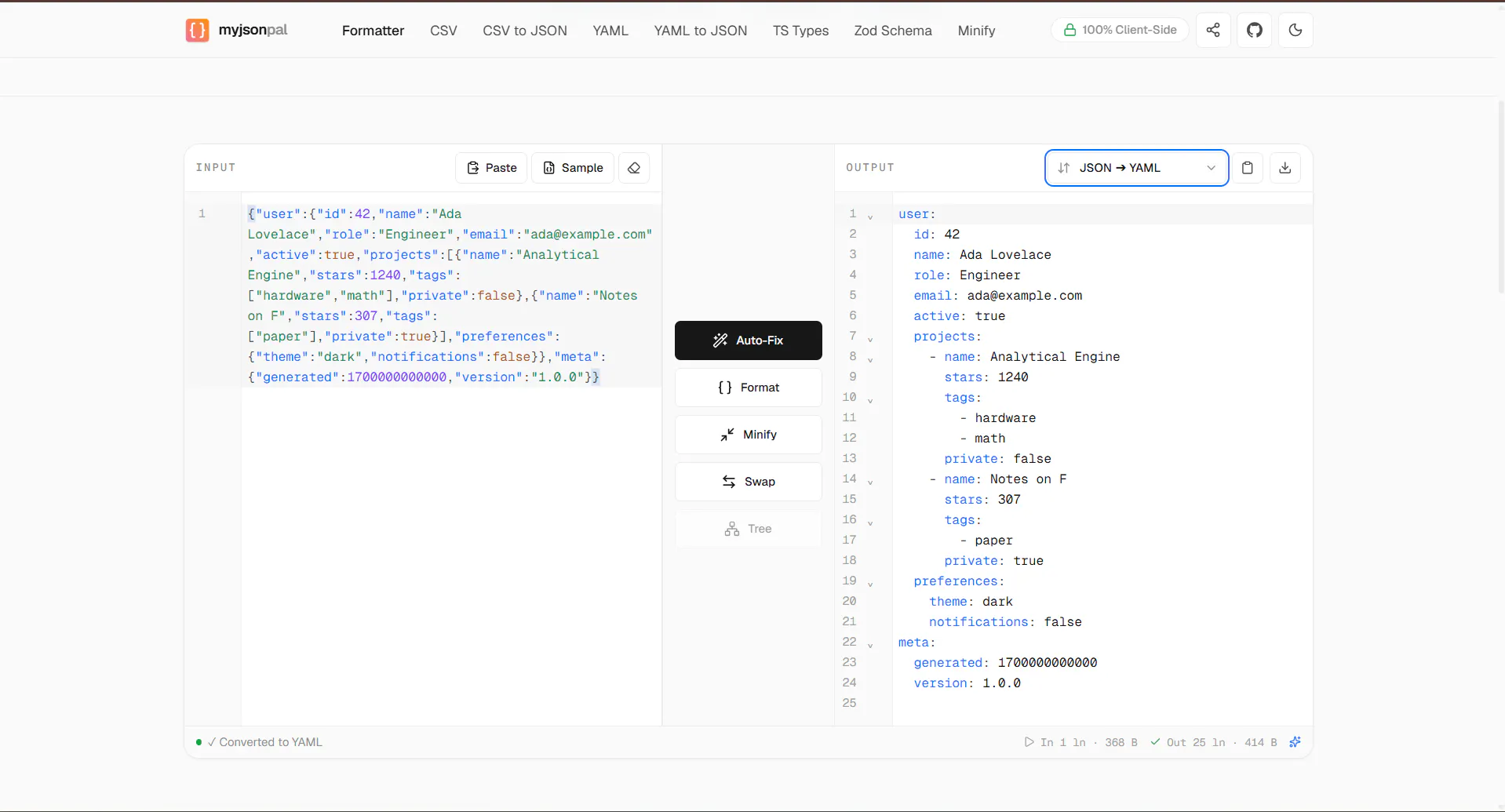The image size is (1505, 812).
Task: Click output line "version: 1.0.0"
Action: click(967, 683)
